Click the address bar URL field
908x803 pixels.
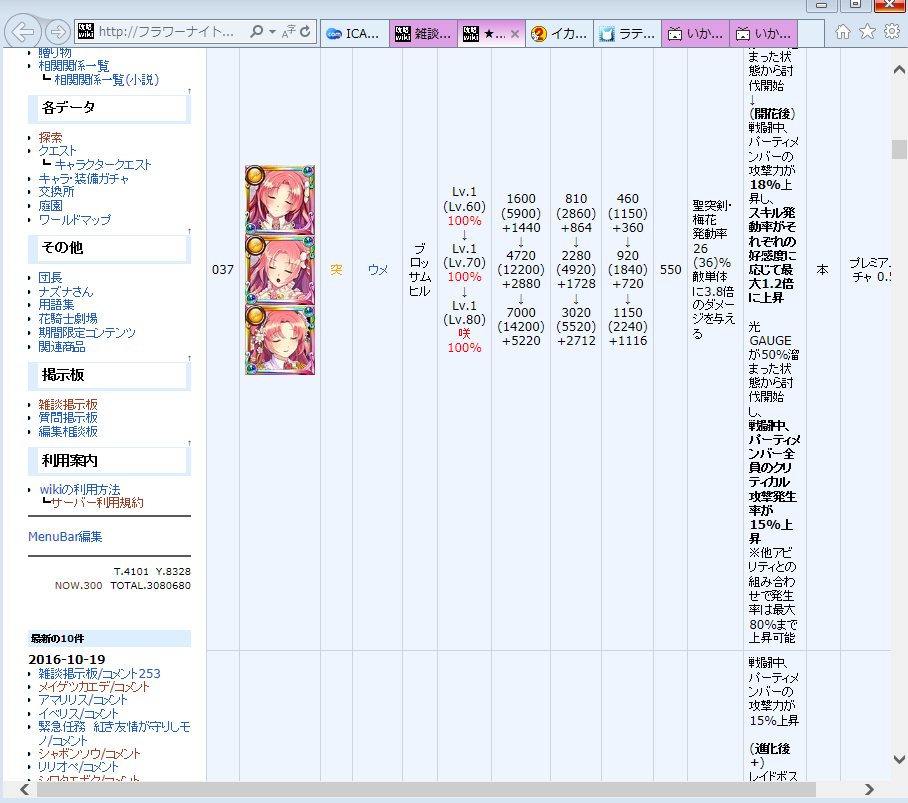coord(167,31)
